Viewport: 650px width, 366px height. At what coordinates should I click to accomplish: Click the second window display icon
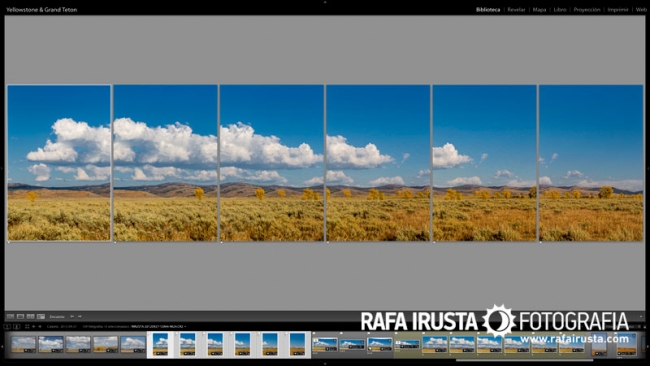[x=17, y=327]
